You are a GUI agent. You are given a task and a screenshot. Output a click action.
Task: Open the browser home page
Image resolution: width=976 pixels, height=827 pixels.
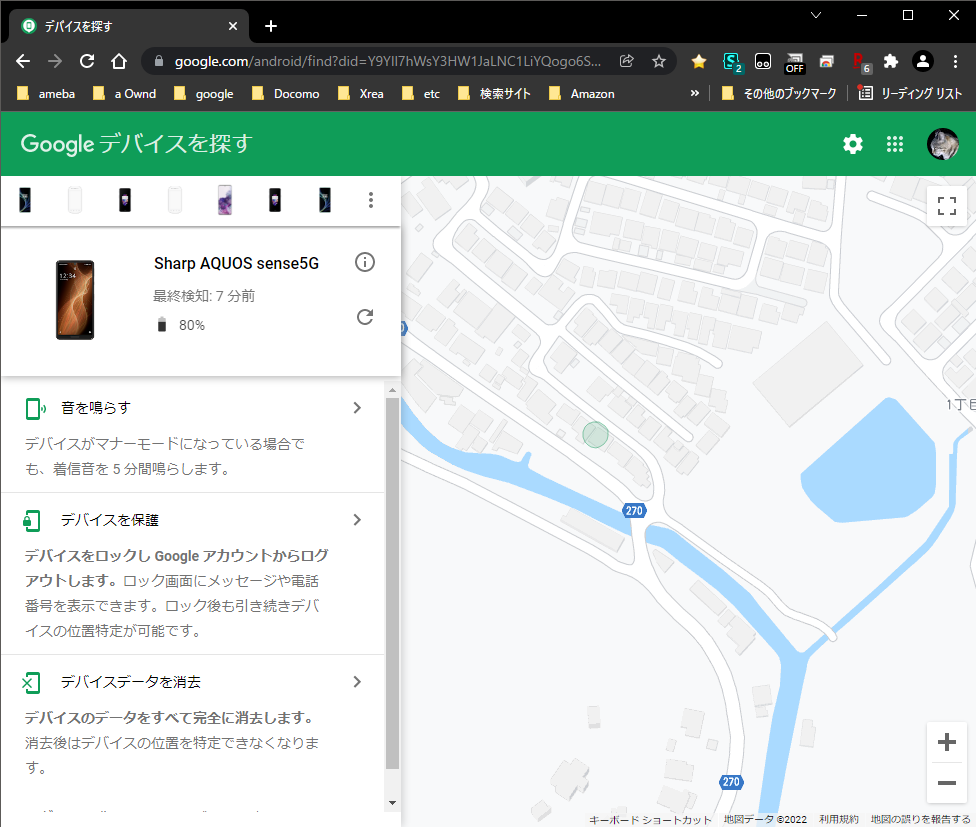119,61
